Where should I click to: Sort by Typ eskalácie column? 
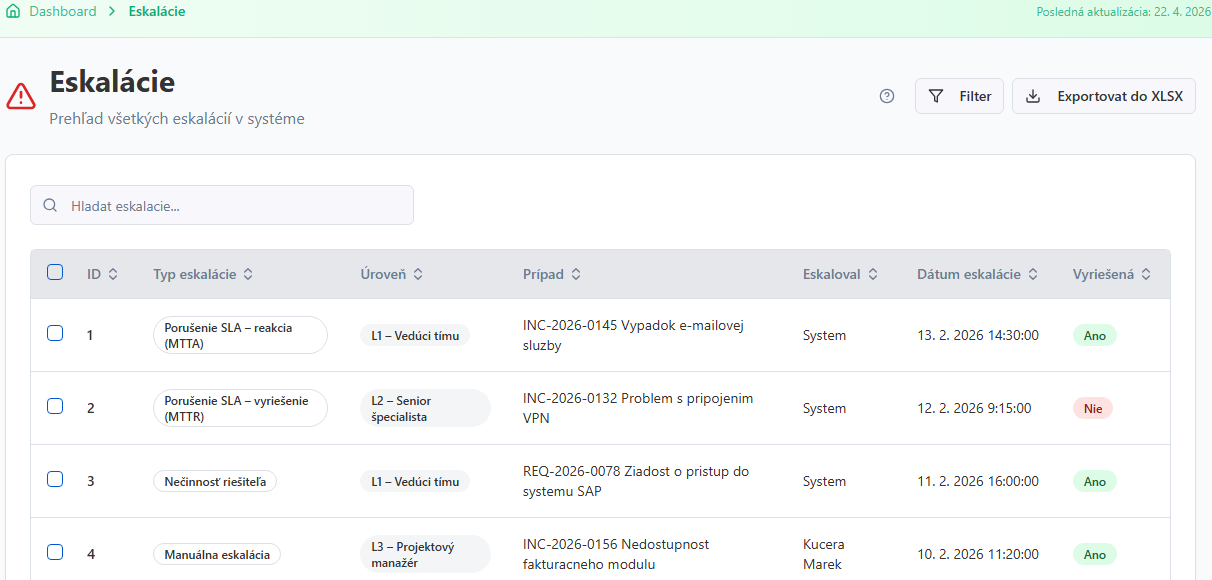pyautogui.click(x=248, y=274)
